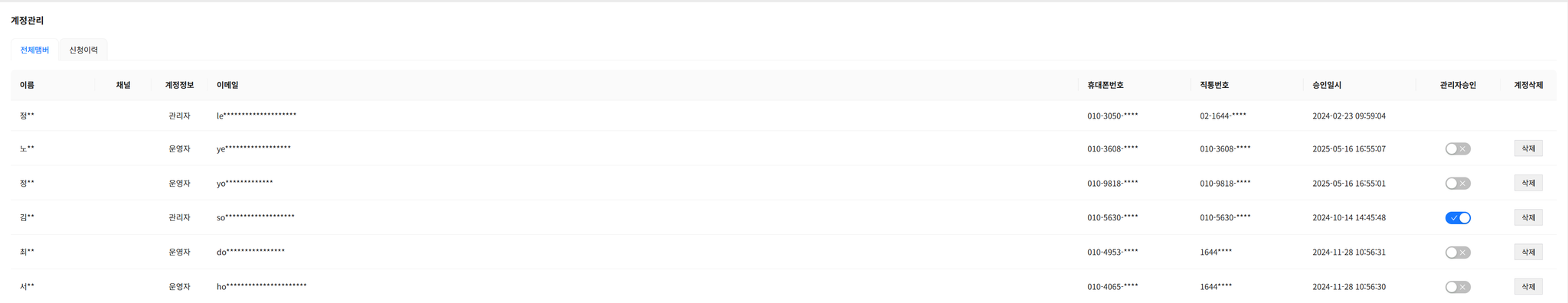Image resolution: width=1568 pixels, height=303 pixels.
Task: Click 삭제 button in 김** administrator row
Action: 1528,217
